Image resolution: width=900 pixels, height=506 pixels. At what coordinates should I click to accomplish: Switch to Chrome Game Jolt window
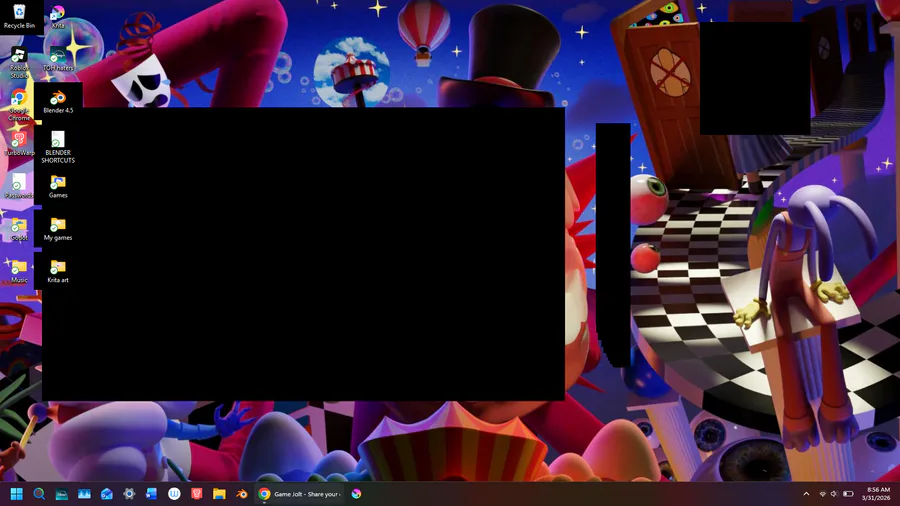pyautogui.click(x=299, y=494)
